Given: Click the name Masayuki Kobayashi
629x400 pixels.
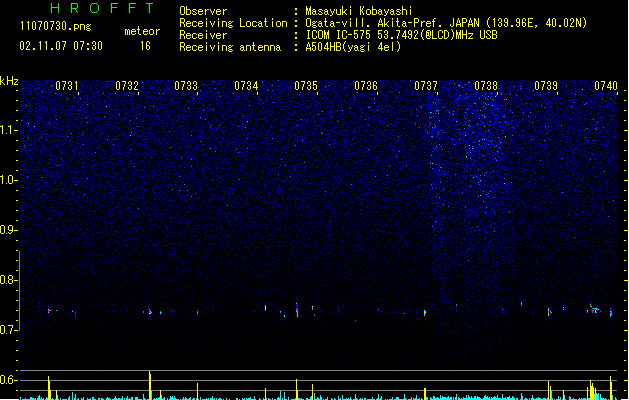Looking at the screenshot, I should click(x=359, y=11).
